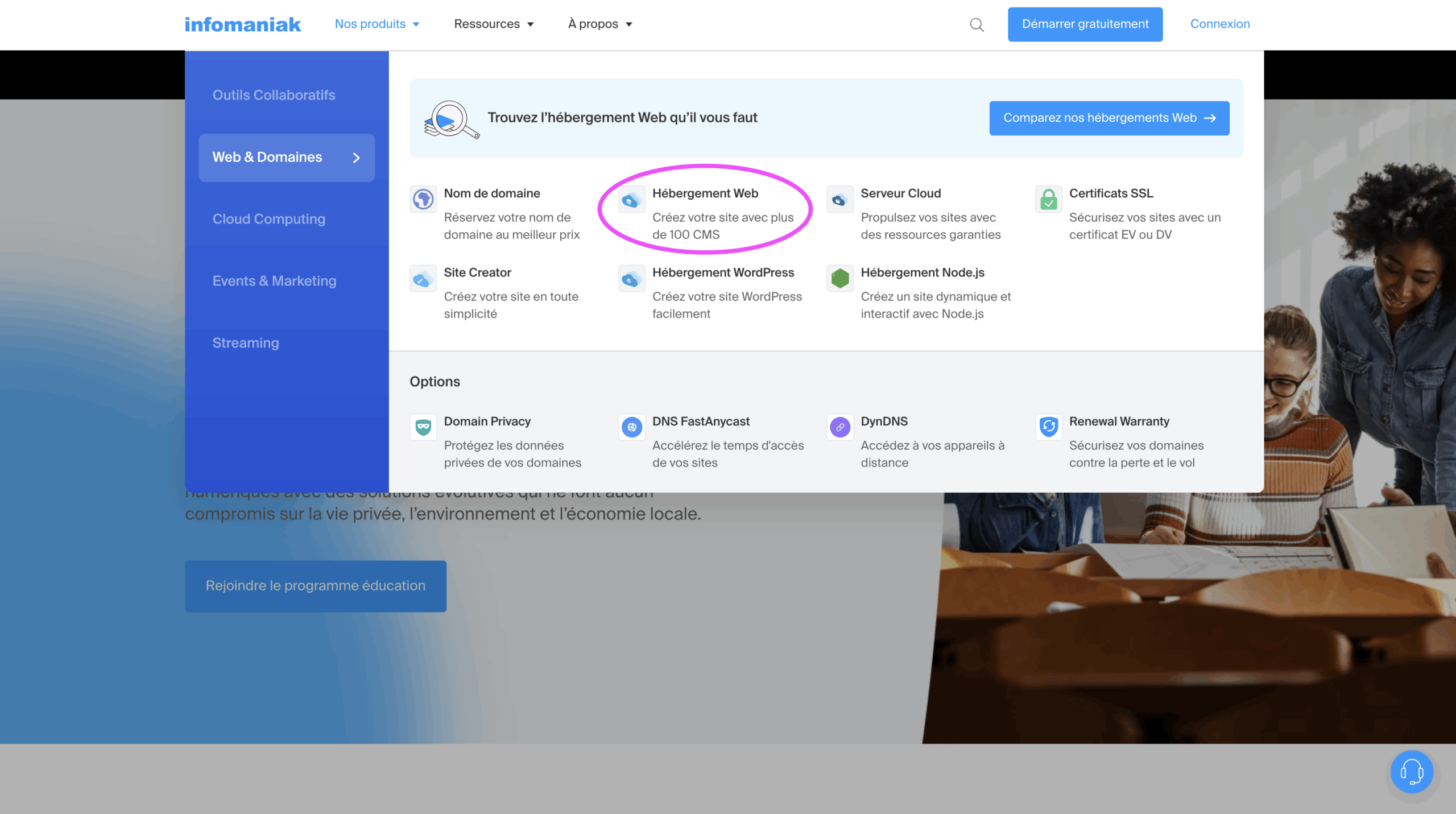Go to the infomaniak logo homepage

coord(243,24)
